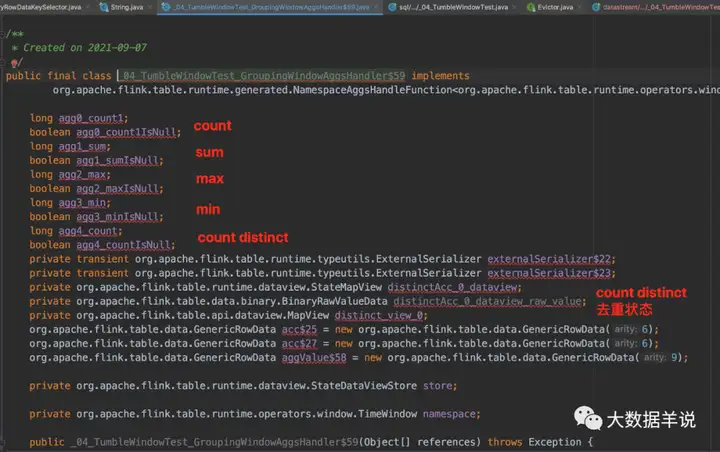Close the Evictor.java tab
The width and height of the screenshot is (720, 452).
pos(579,7)
